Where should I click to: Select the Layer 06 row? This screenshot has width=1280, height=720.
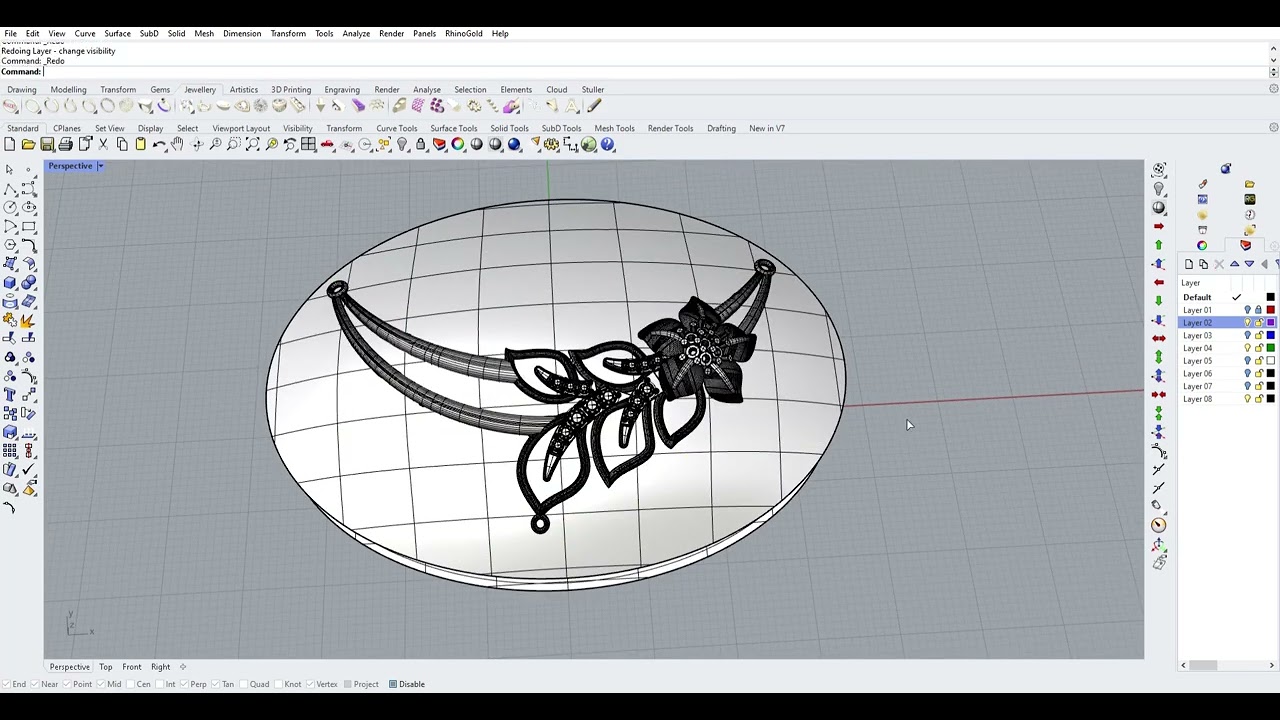pos(1229,374)
